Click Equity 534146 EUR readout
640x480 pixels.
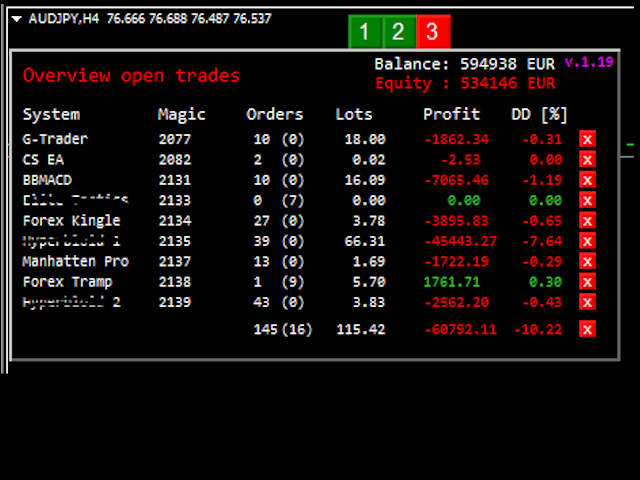click(x=465, y=83)
